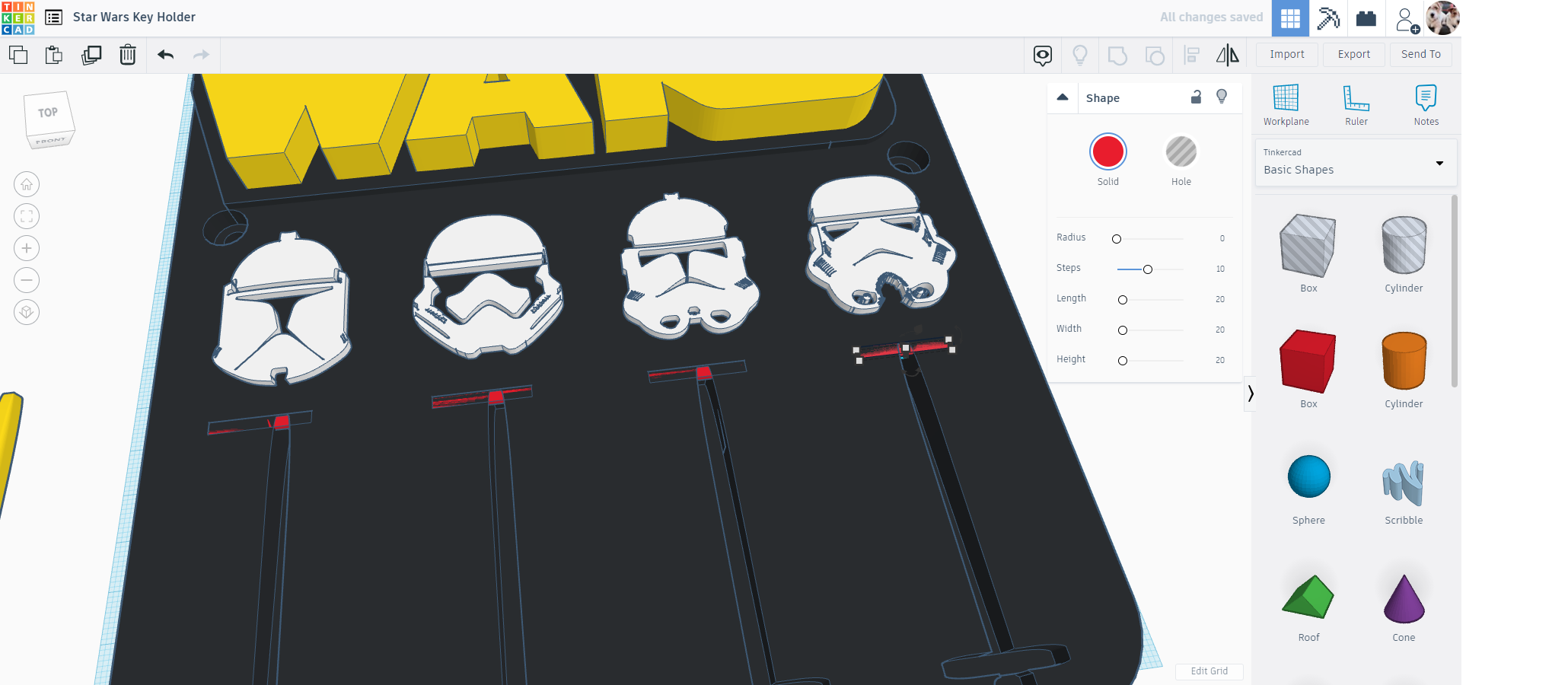
Task: Open the designs list menu icon
Action: [54, 18]
